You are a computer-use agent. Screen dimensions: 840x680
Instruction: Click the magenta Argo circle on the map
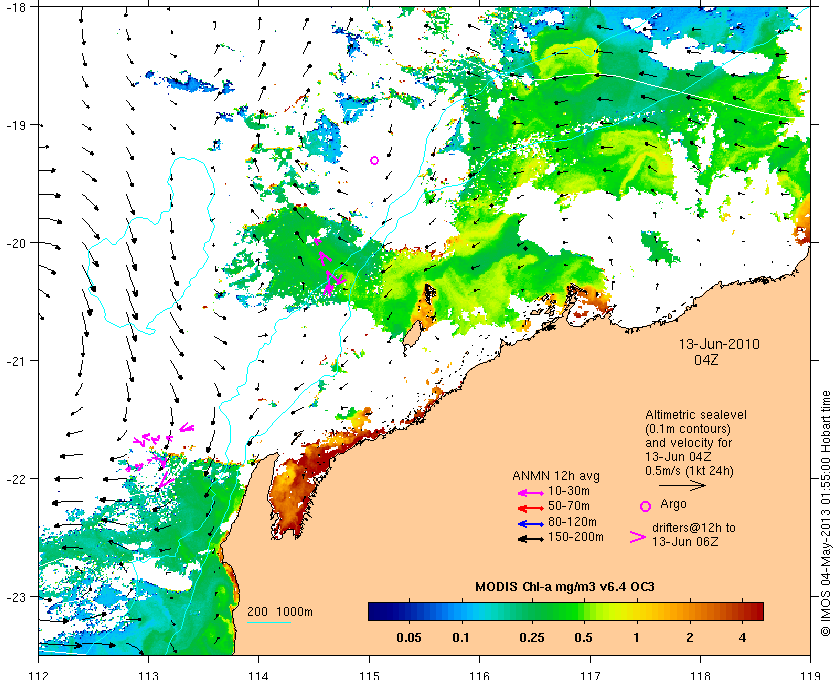pyautogui.click(x=374, y=160)
